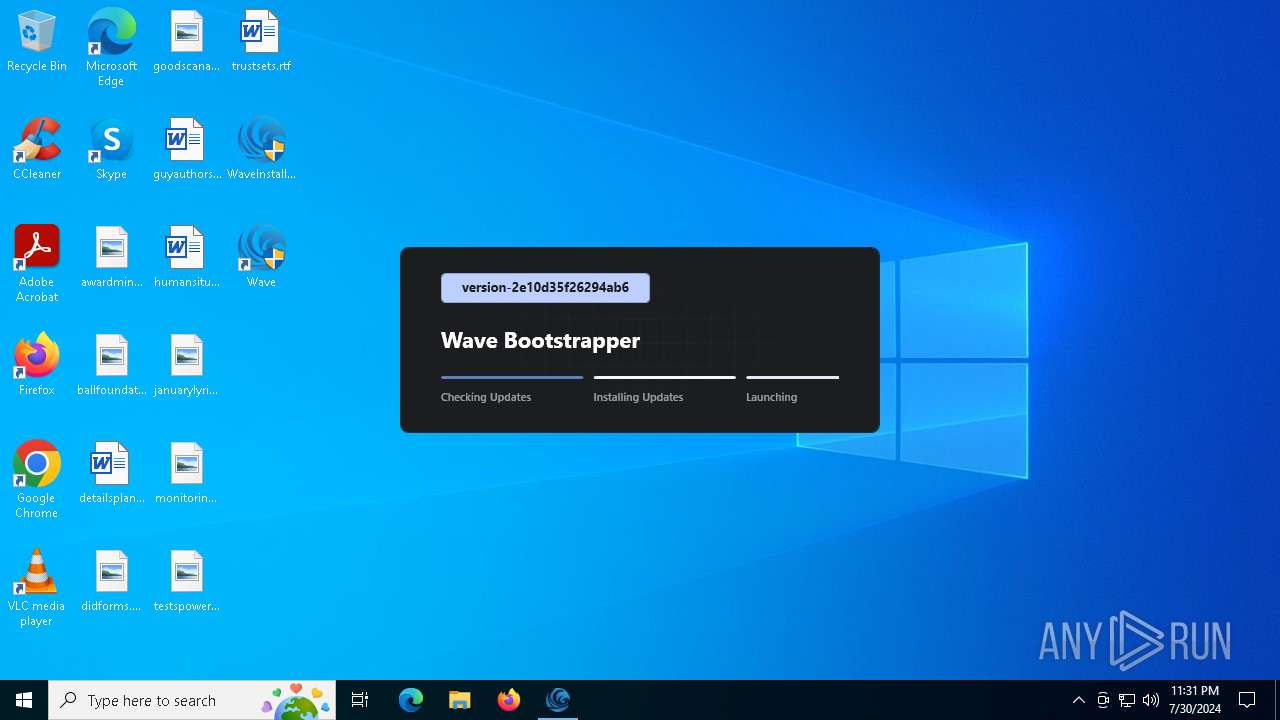
Task: Select the testspower... image file icon
Action: coord(186,582)
